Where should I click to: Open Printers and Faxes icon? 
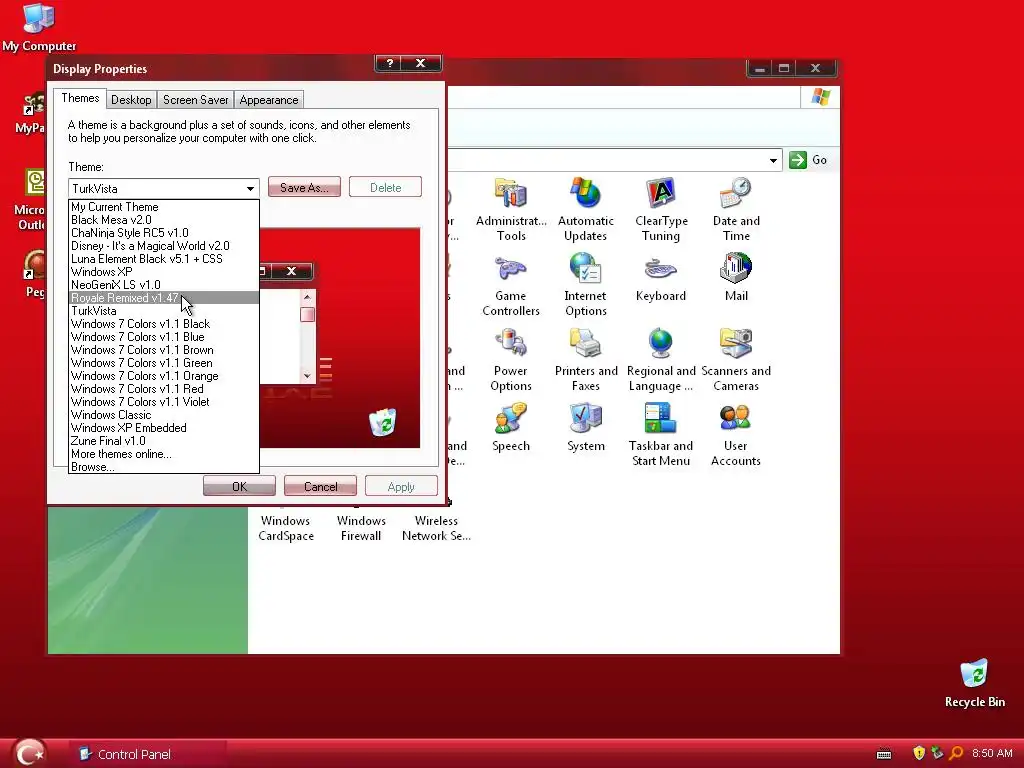point(586,360)
